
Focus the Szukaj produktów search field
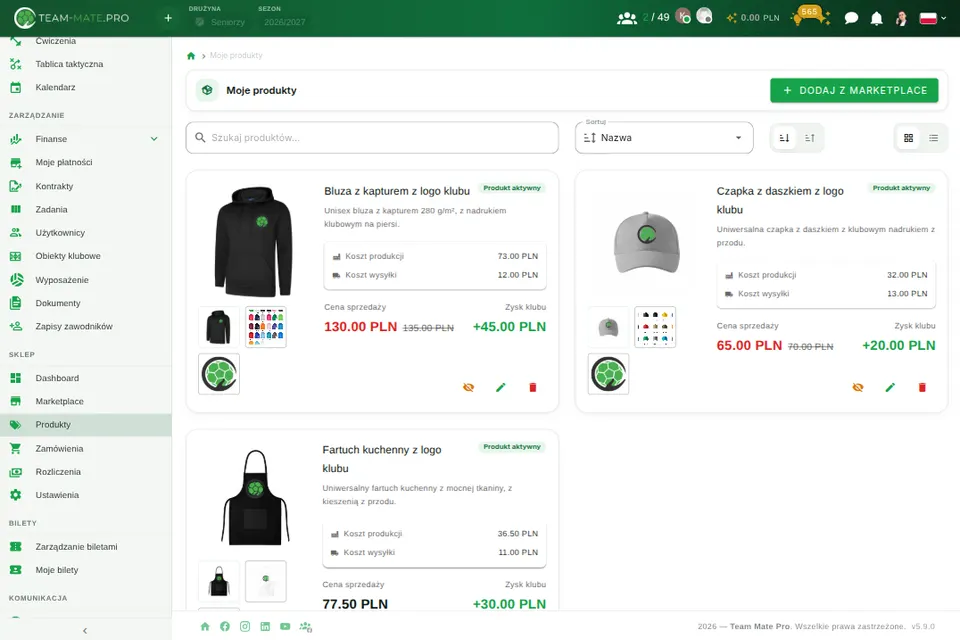[x=372, y=138]
